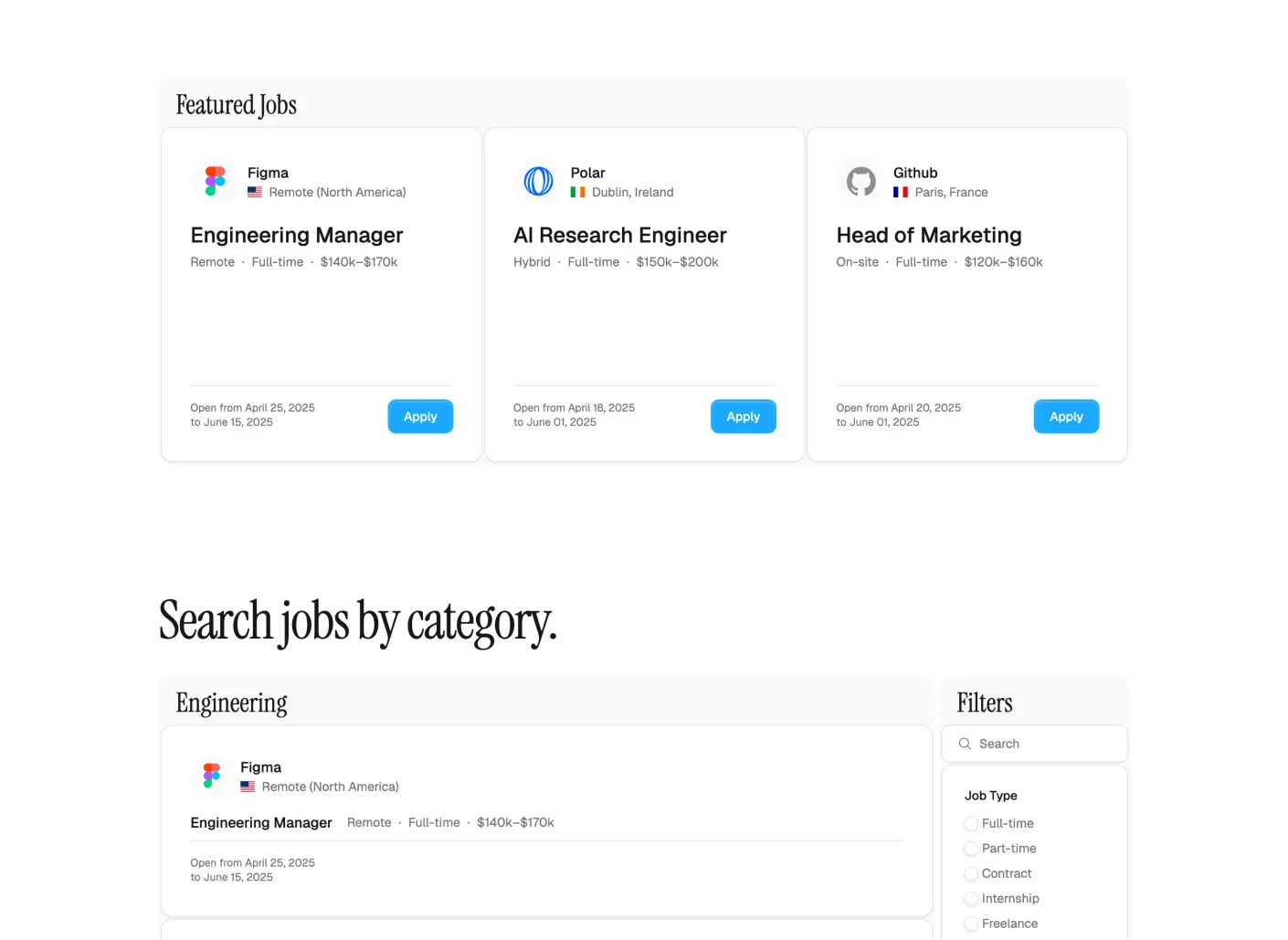Open Engineering Manager in Engineering list
The width and height of the screenshot is (1288, 940).
point(261,823)
